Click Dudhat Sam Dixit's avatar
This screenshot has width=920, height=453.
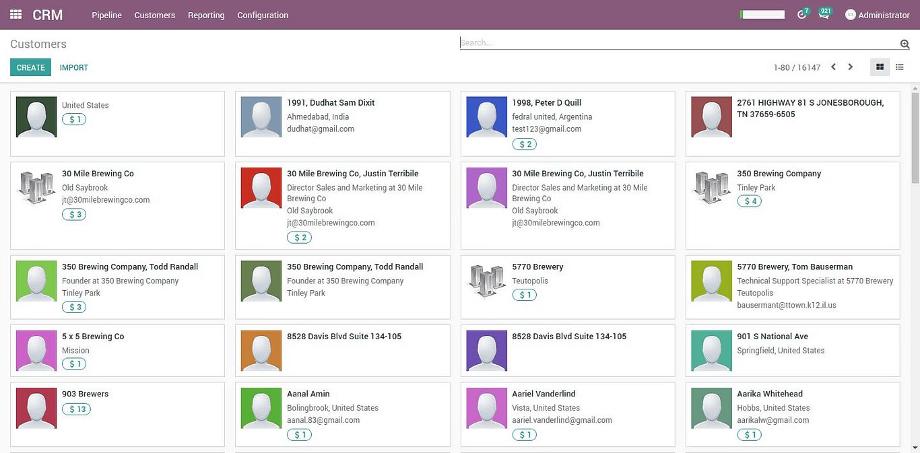pos(261,117)
